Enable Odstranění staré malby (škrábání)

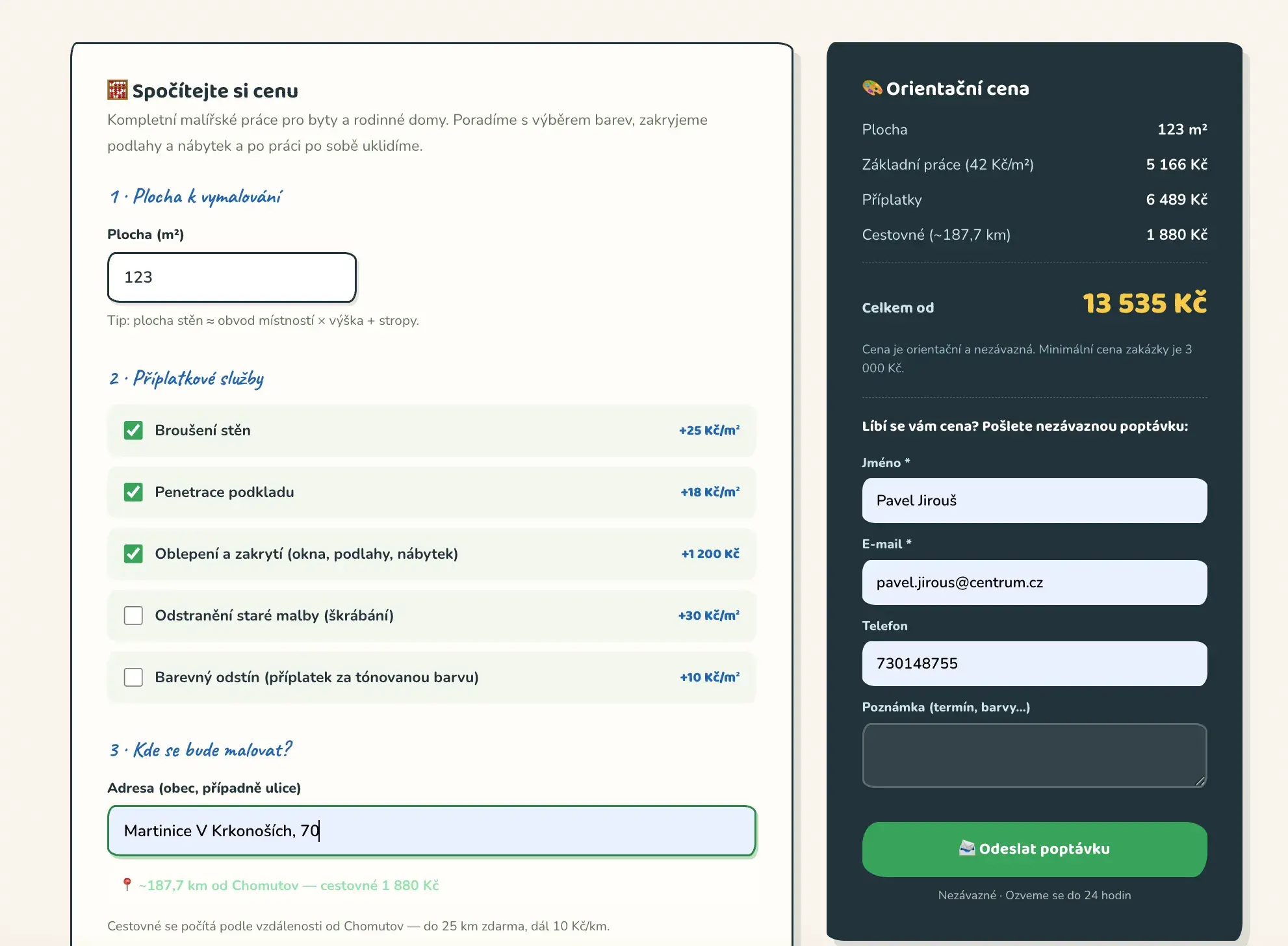(133, 615)
